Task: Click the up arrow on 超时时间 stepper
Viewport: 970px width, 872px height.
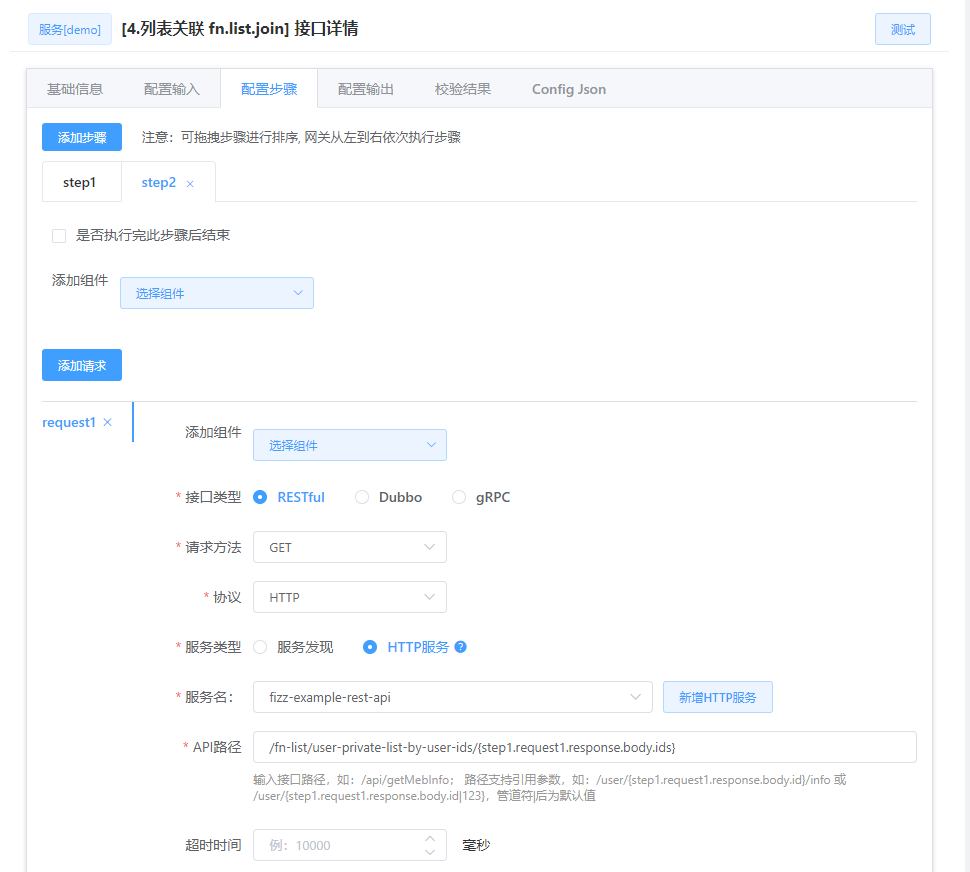Action: pyautogui.click(x=430, y=838)
